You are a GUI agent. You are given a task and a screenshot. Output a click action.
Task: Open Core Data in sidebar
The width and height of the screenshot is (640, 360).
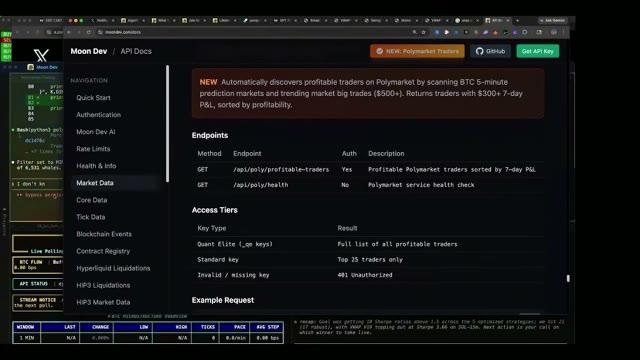(91, 200)
